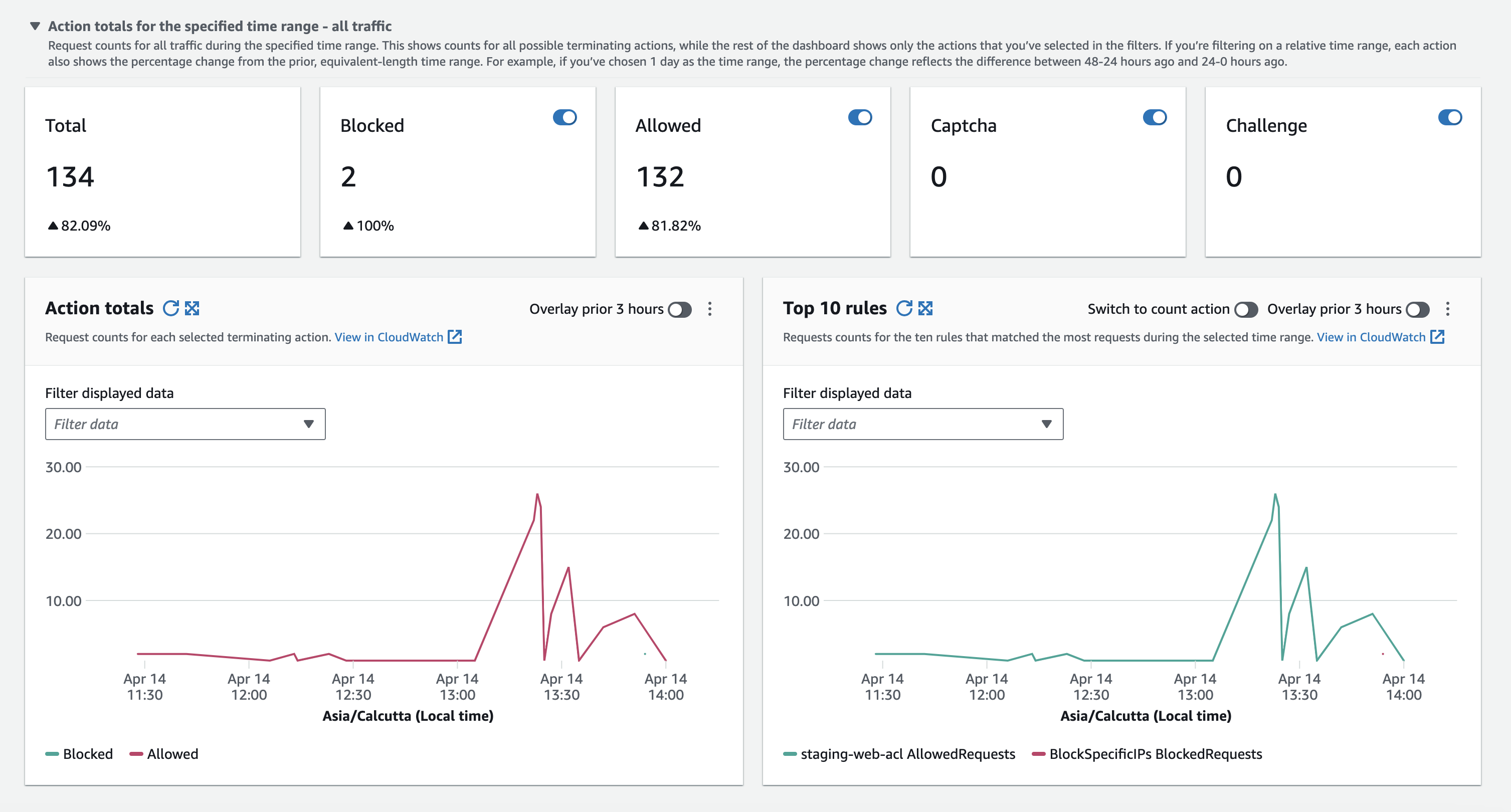Viewport: 1511px width, 812px height.
Task: Open Filter data dropdown under Action totals
Action: pyautogui.click(x=185, y=424)
